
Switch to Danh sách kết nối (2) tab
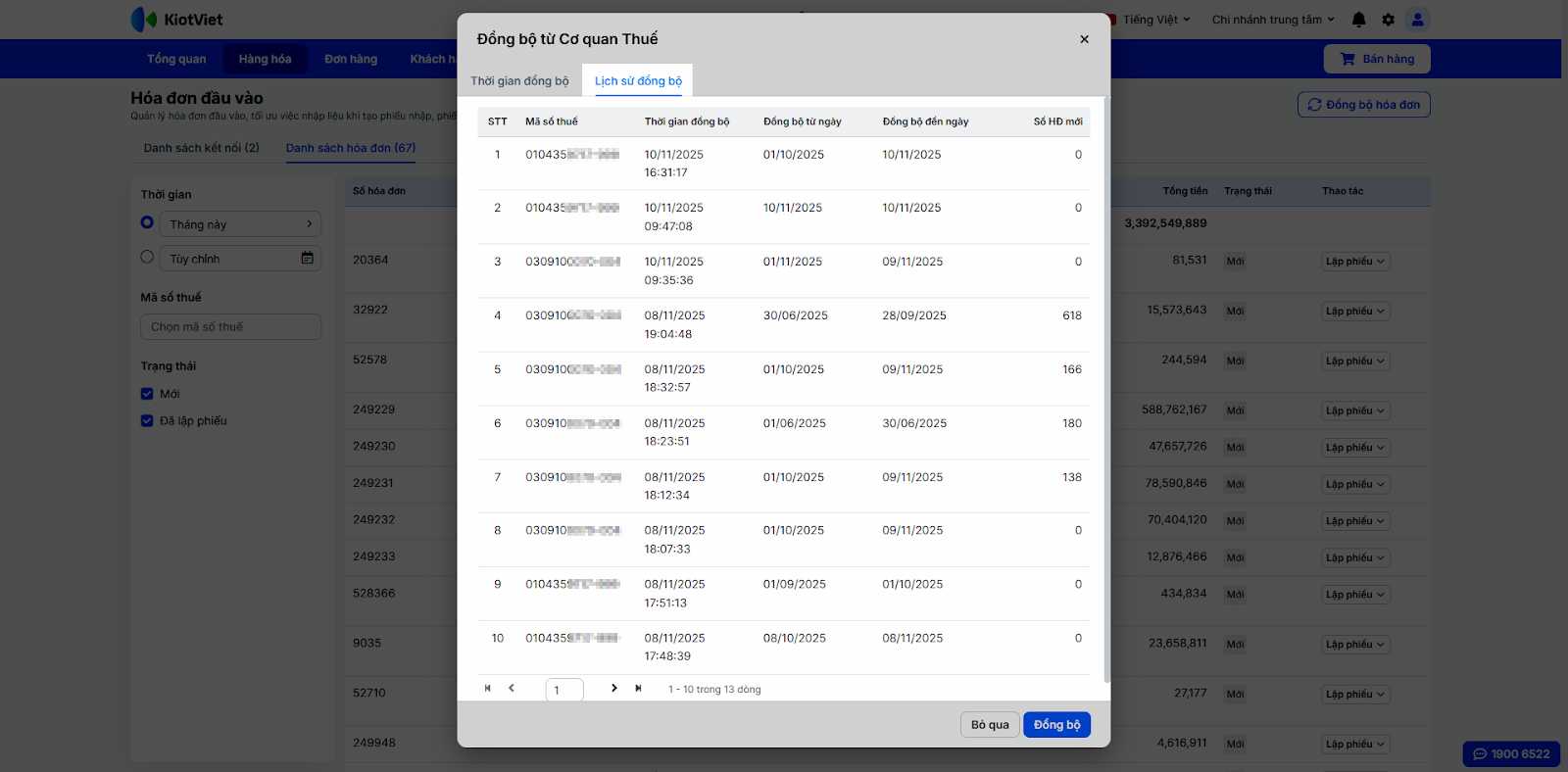pyautogui.click(x=201, y=148)
